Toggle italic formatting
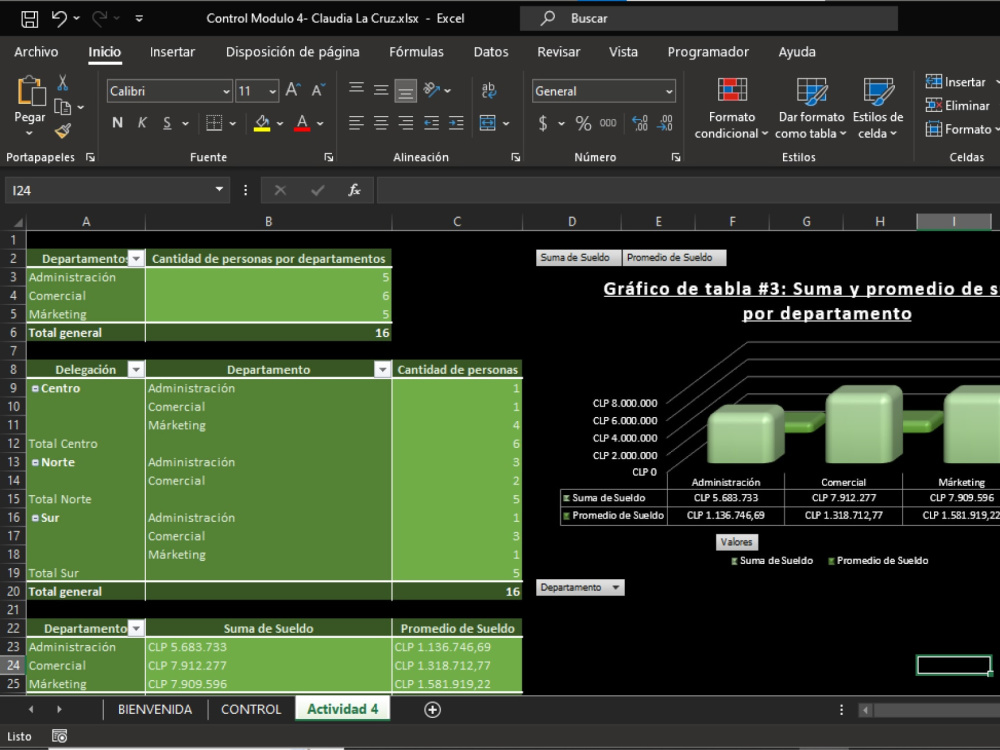Screen dimensions: 1000x750 (142, 123)
